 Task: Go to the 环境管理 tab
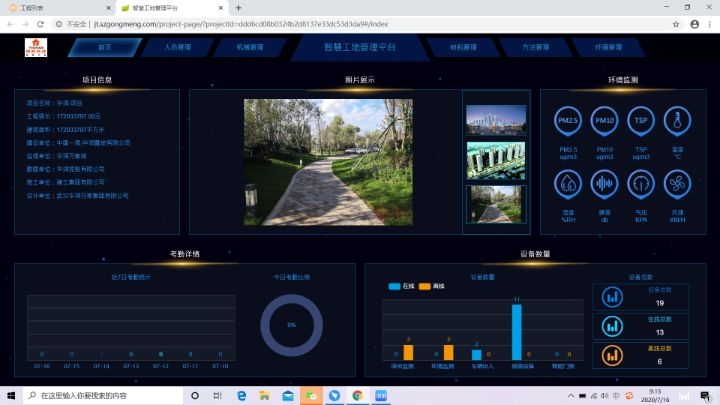tap(608, 47)
